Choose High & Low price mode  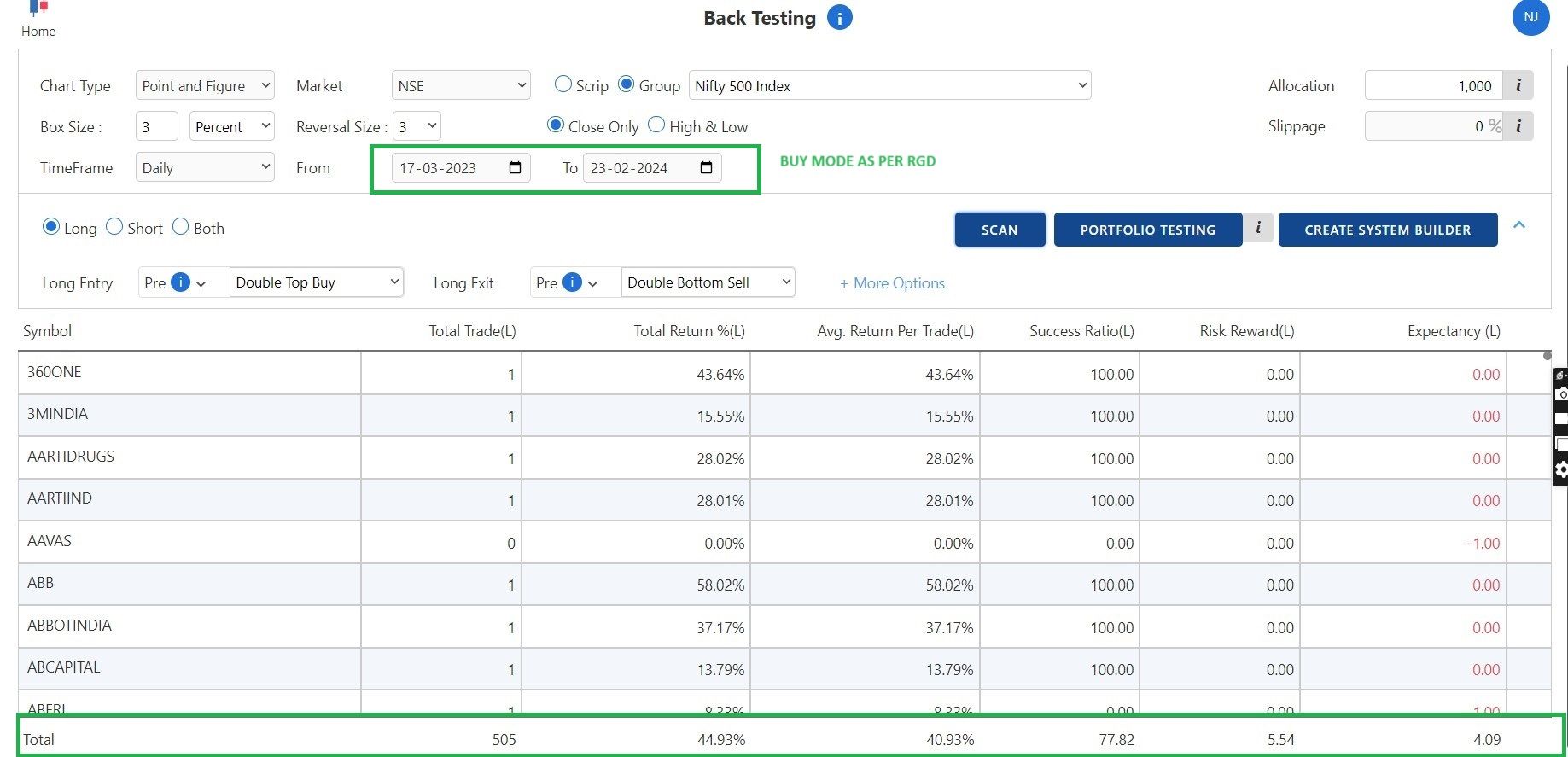coord(656,125)
